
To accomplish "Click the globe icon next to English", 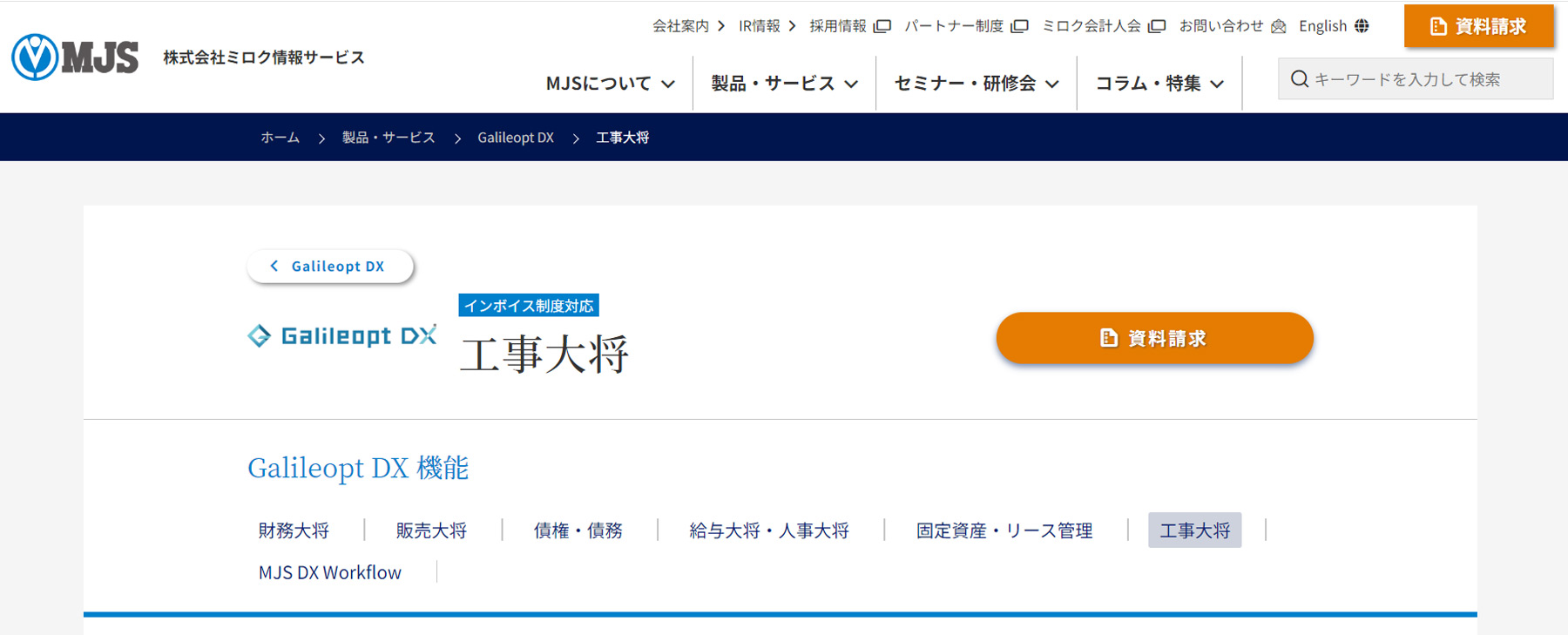I will (1362, 26).
